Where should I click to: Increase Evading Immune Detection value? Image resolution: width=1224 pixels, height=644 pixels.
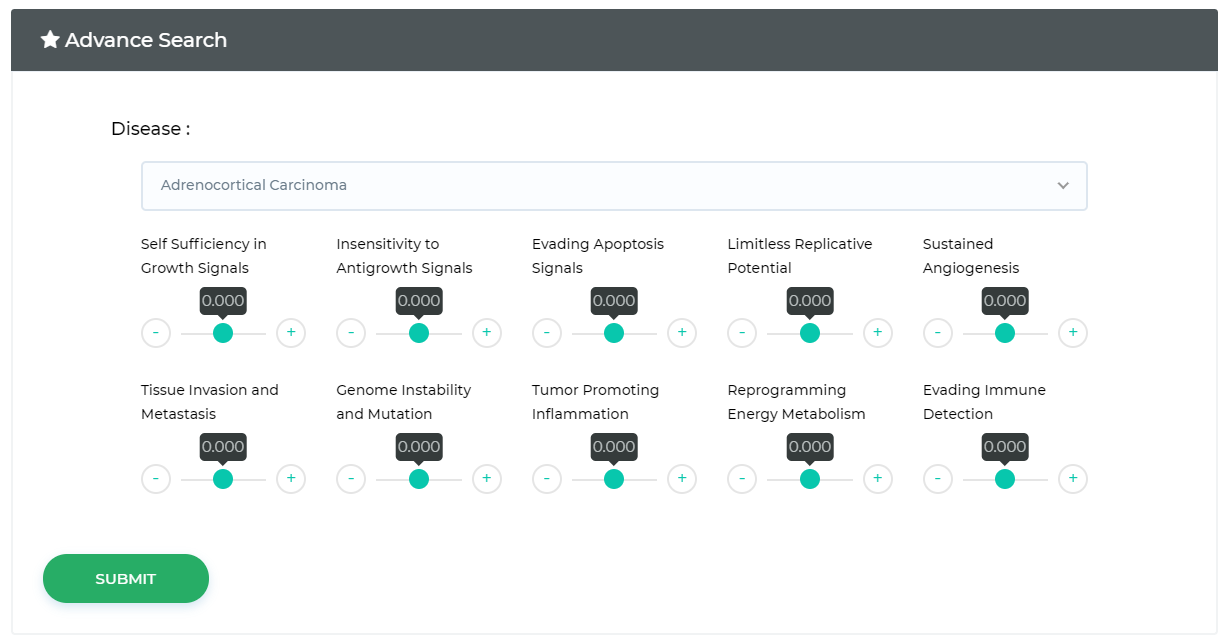(x=1073, y=479)
